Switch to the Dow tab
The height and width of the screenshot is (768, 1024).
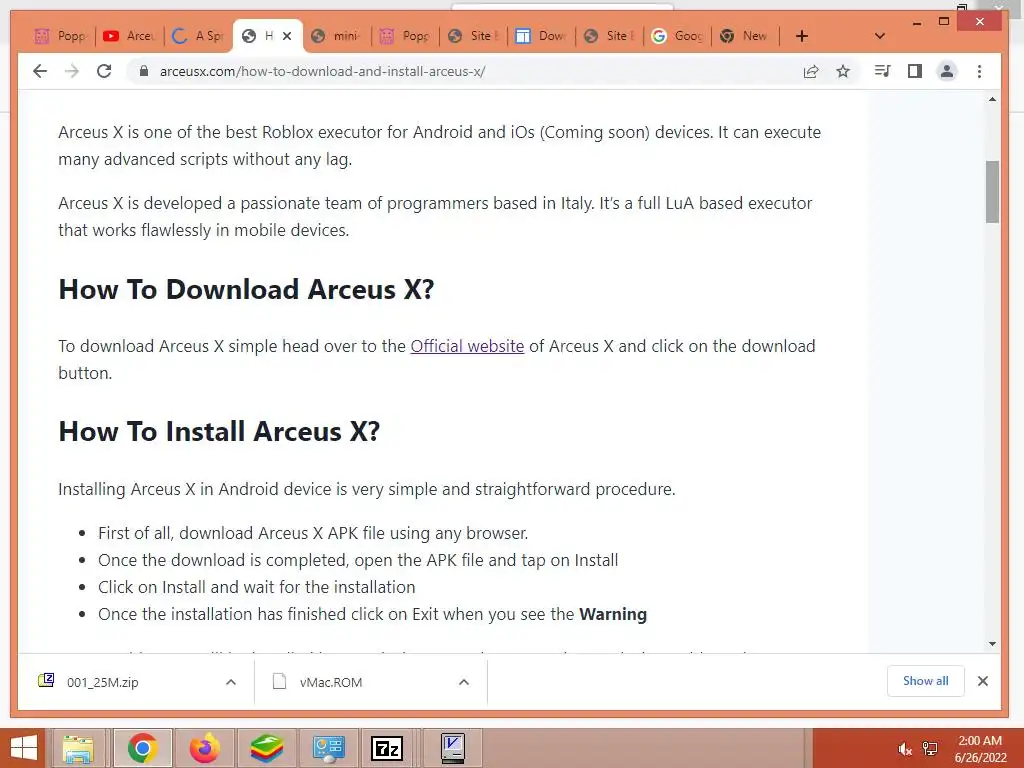pyautogui.click(x=542, y=36)
